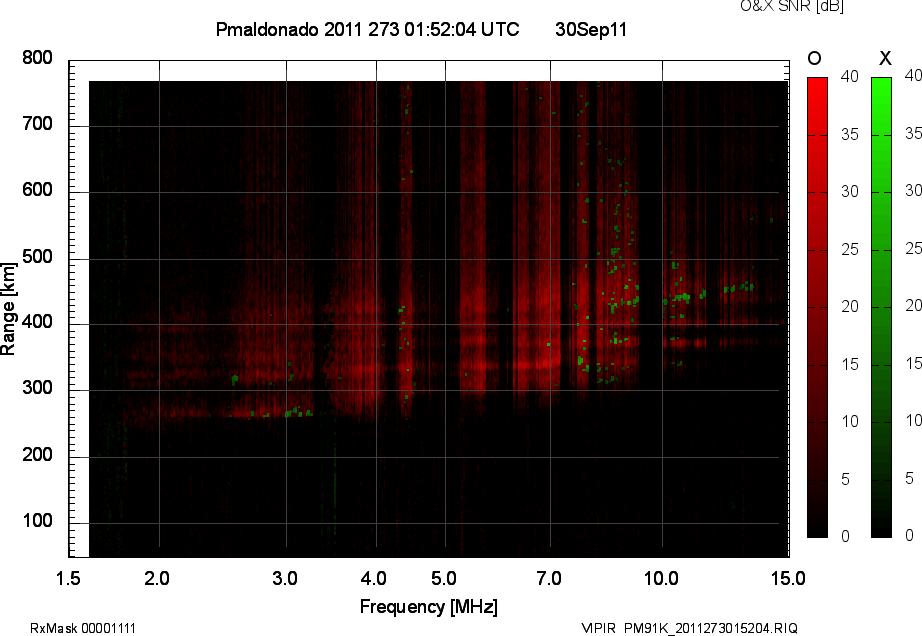Click the 20 tick beside the green color bar
The image size is (922, 636).
(911, 306)
